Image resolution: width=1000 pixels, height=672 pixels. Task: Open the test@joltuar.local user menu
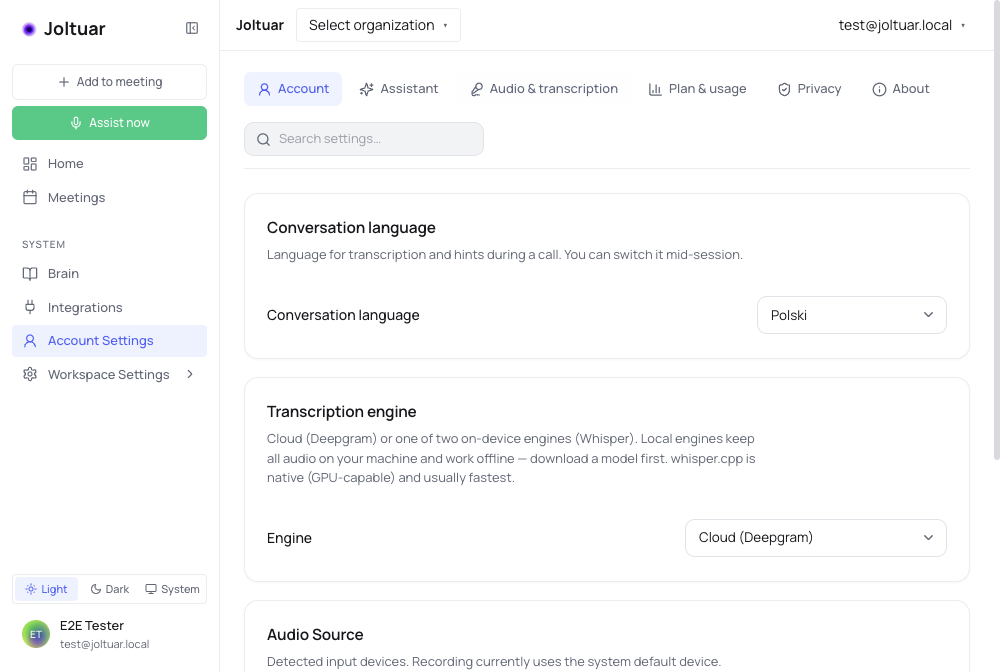902,26
